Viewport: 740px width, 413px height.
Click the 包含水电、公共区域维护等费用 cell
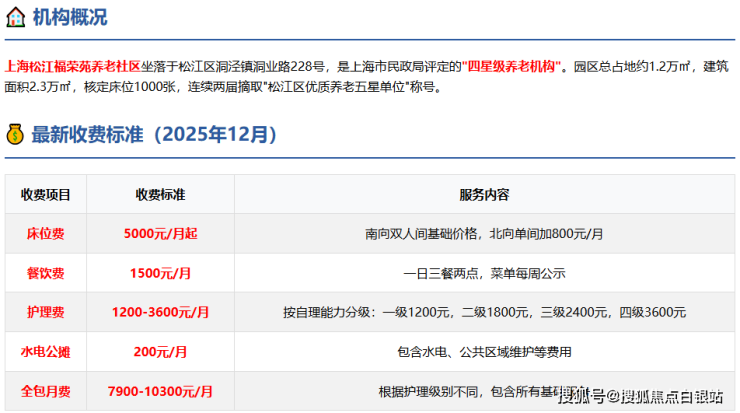484,352
